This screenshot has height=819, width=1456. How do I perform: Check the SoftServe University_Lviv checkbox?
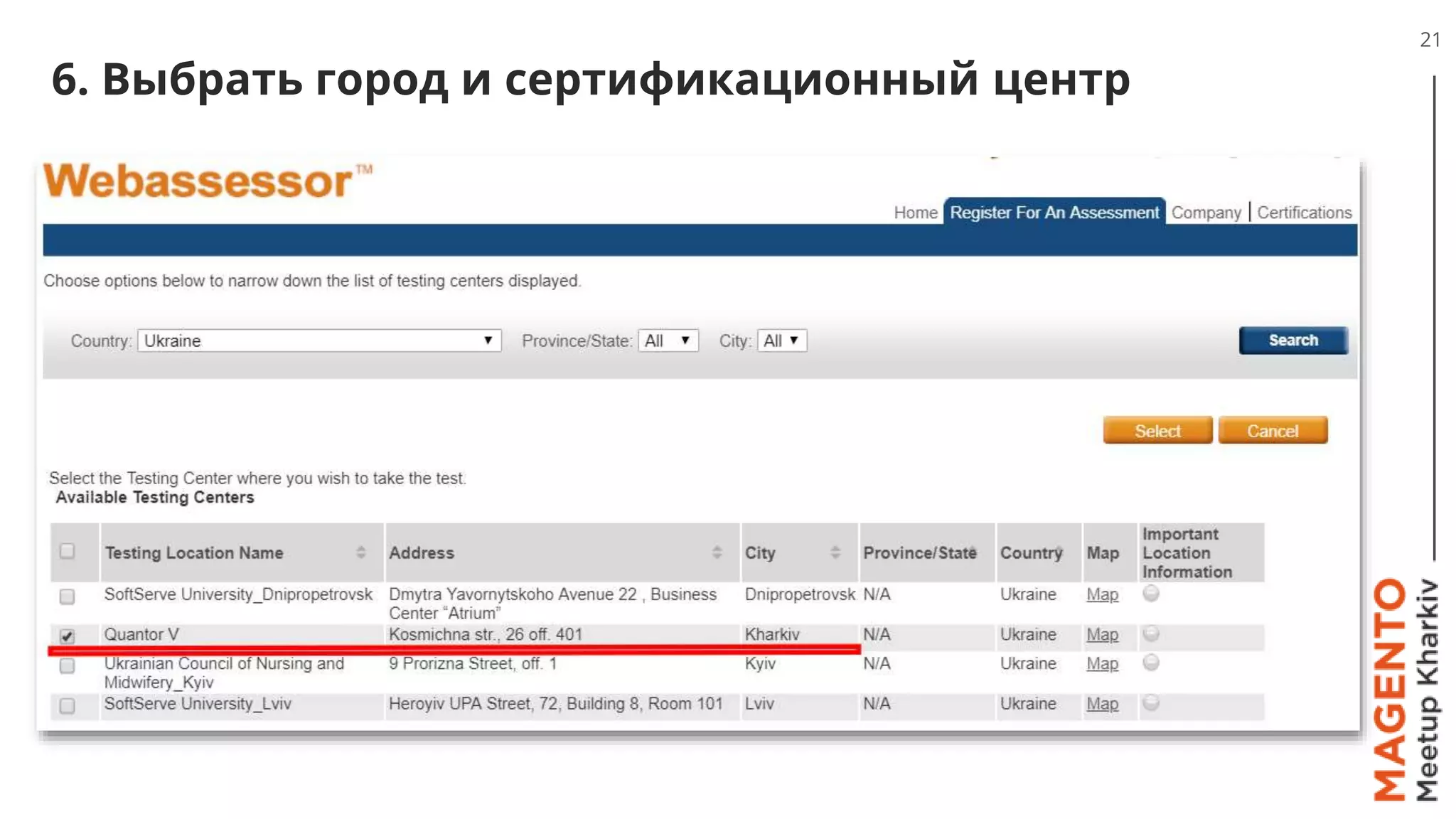[68, 706]
